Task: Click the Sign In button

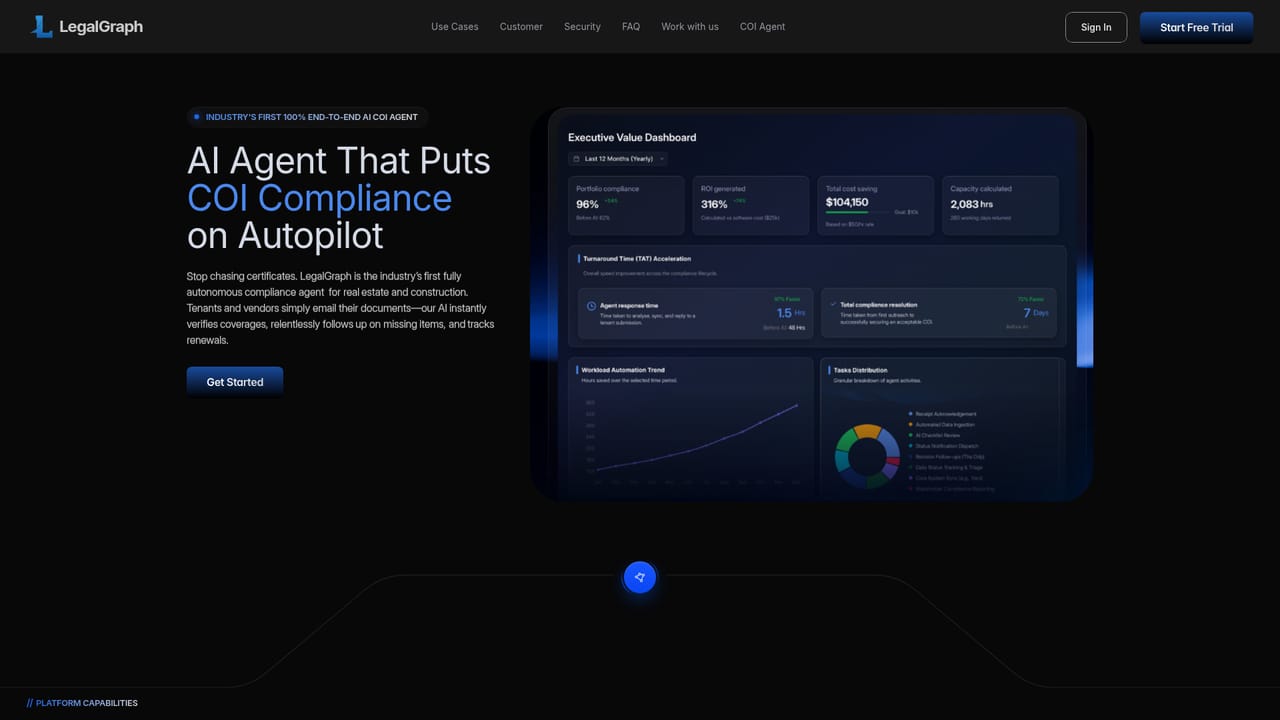Action: coord(1096,27)
